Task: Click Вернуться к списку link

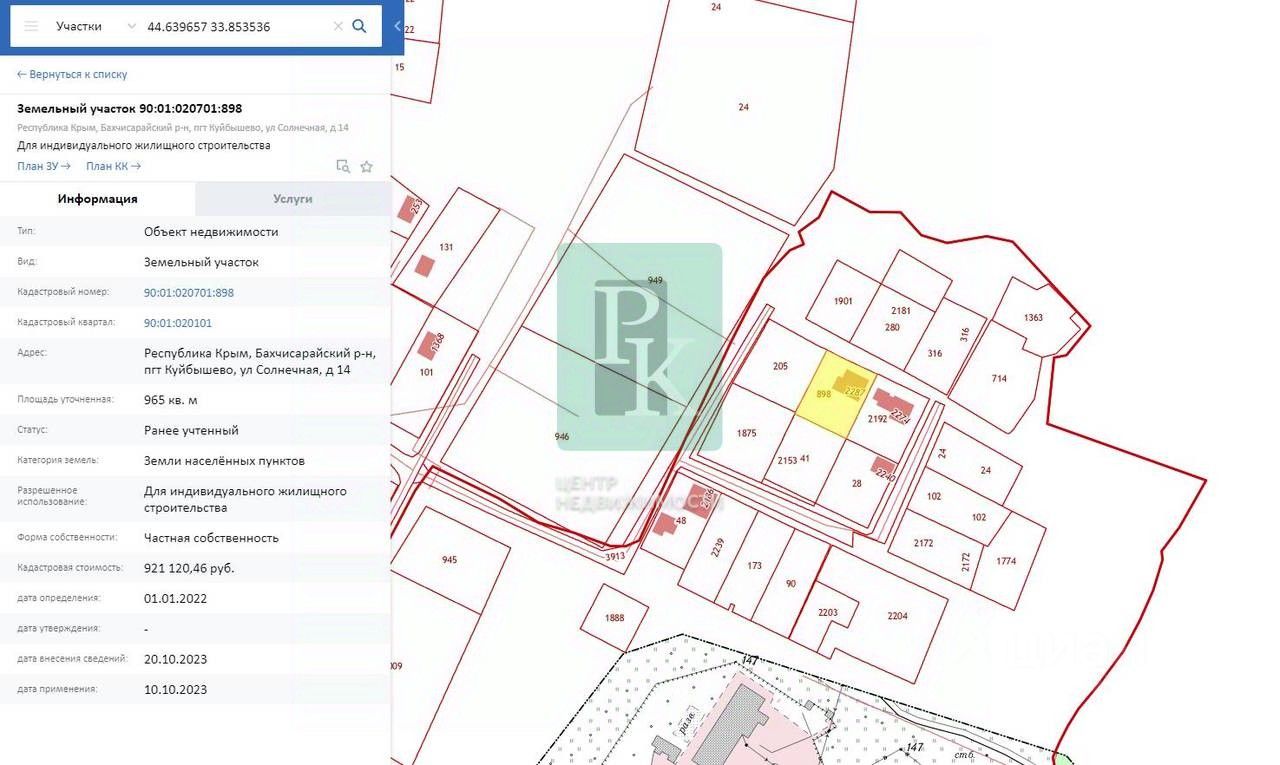Action: (x=72, y=74)
